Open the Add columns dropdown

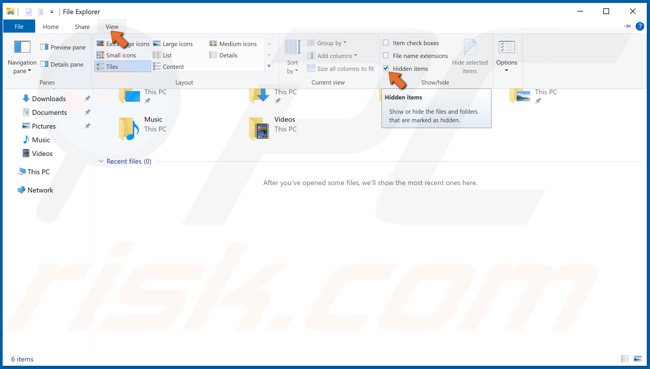[332, 56]
